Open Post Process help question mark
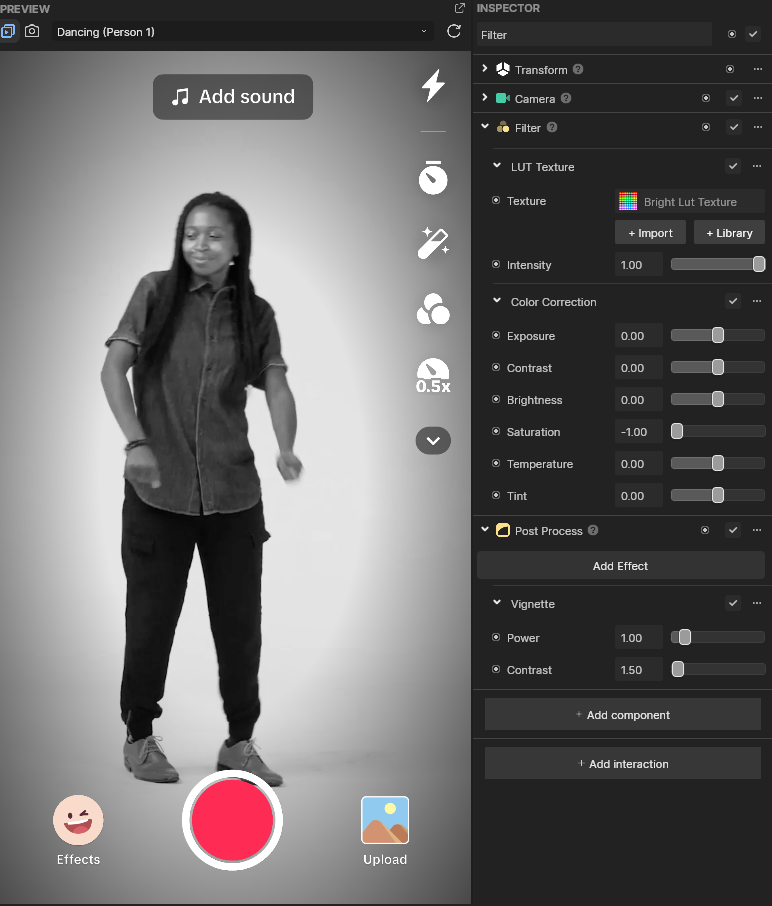This screenshot has height=906, width=772. pyautogui.click(x=593, y=530)
